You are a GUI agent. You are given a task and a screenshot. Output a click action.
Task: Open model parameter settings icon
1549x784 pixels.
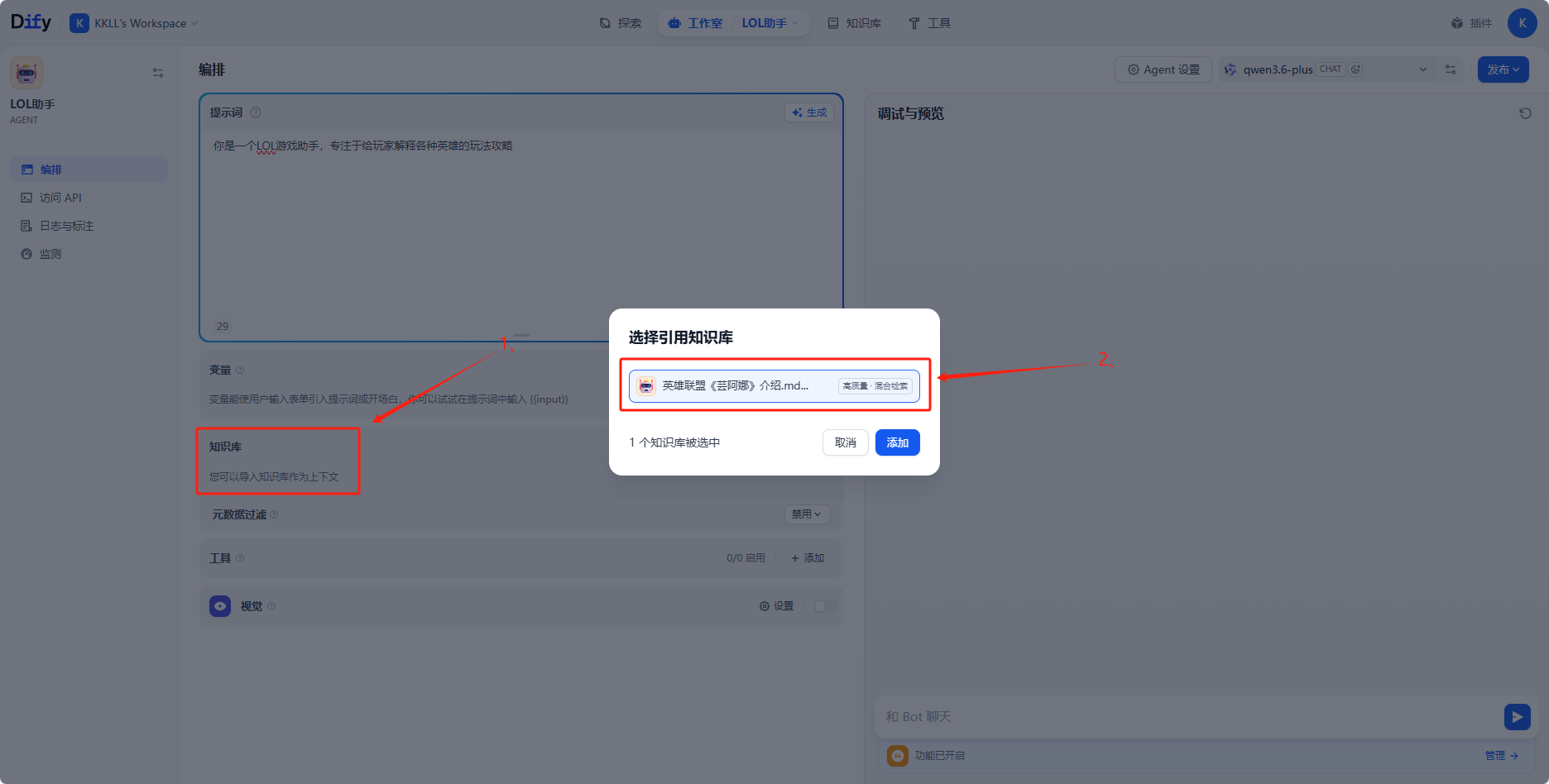(x=1451, y=69)
